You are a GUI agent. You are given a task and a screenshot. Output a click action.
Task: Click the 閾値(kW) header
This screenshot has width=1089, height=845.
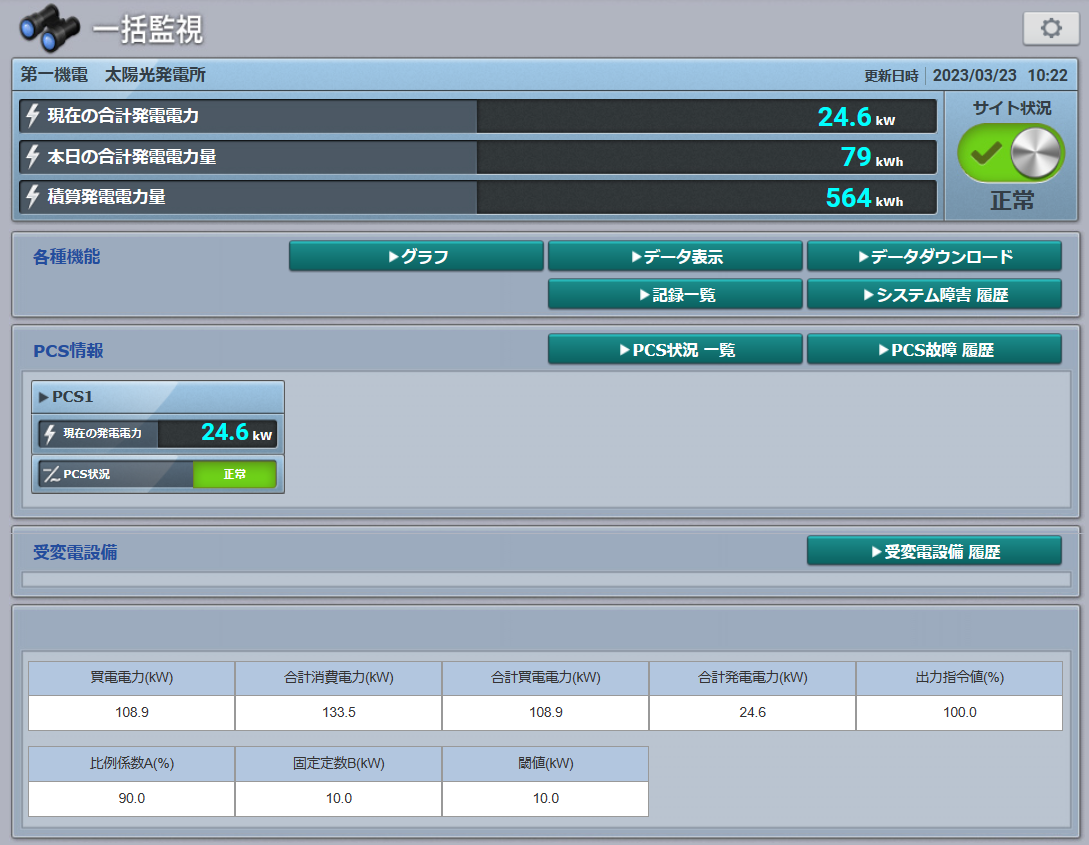click(x=545, y=764)
